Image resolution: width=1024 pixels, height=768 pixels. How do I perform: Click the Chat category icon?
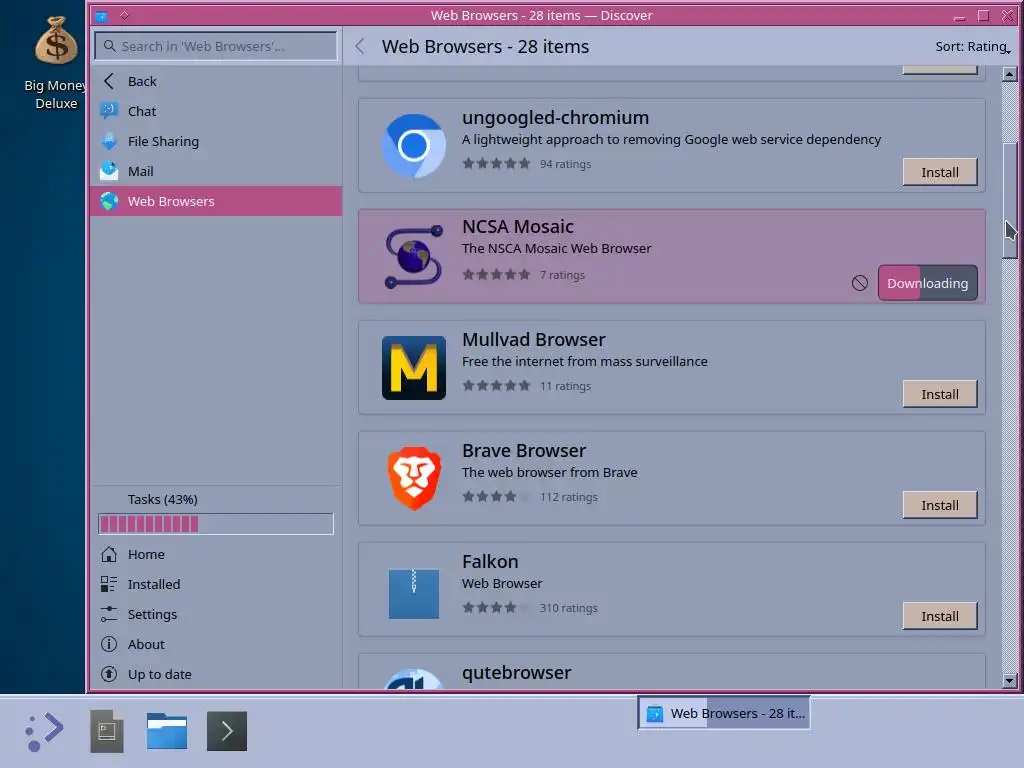coord(109,111)
